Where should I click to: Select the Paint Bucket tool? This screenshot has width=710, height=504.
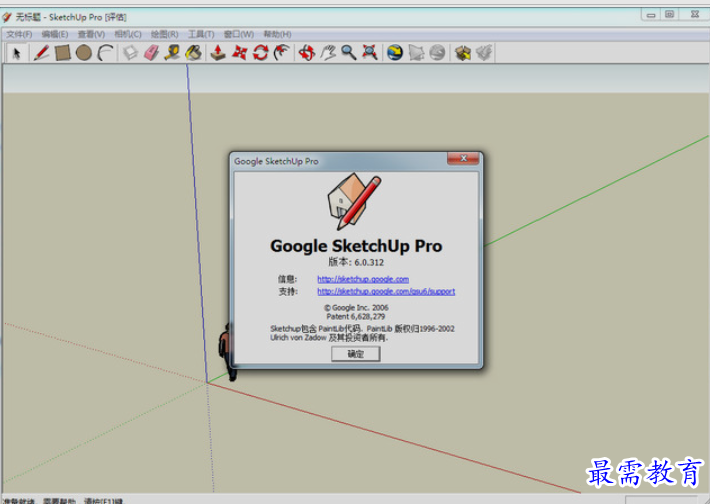(194, 53)
